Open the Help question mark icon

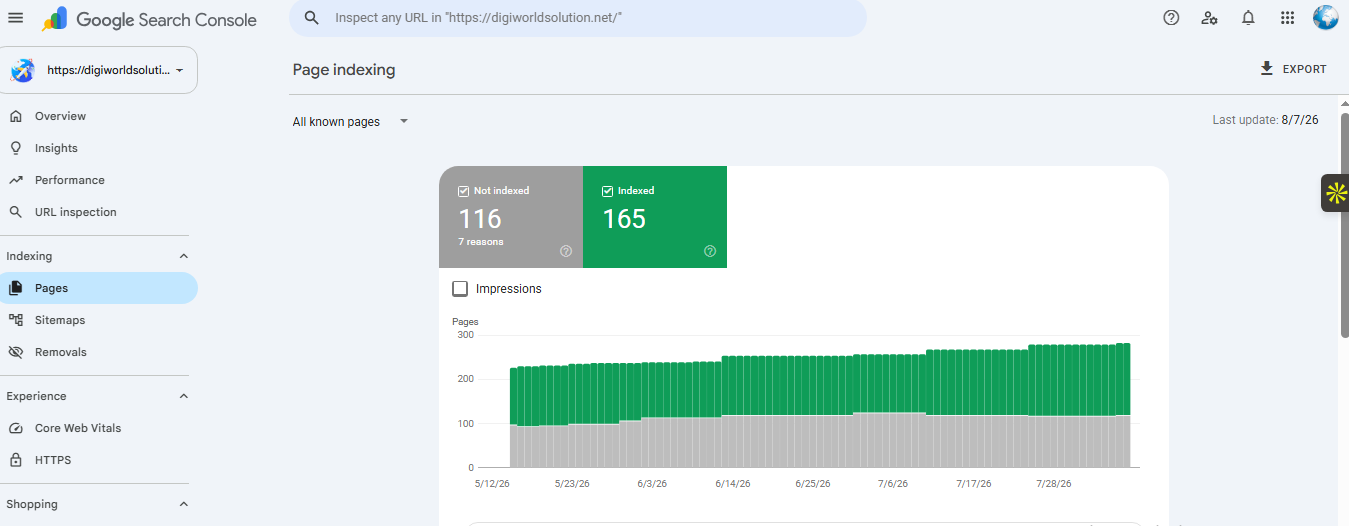[1171, 18]
